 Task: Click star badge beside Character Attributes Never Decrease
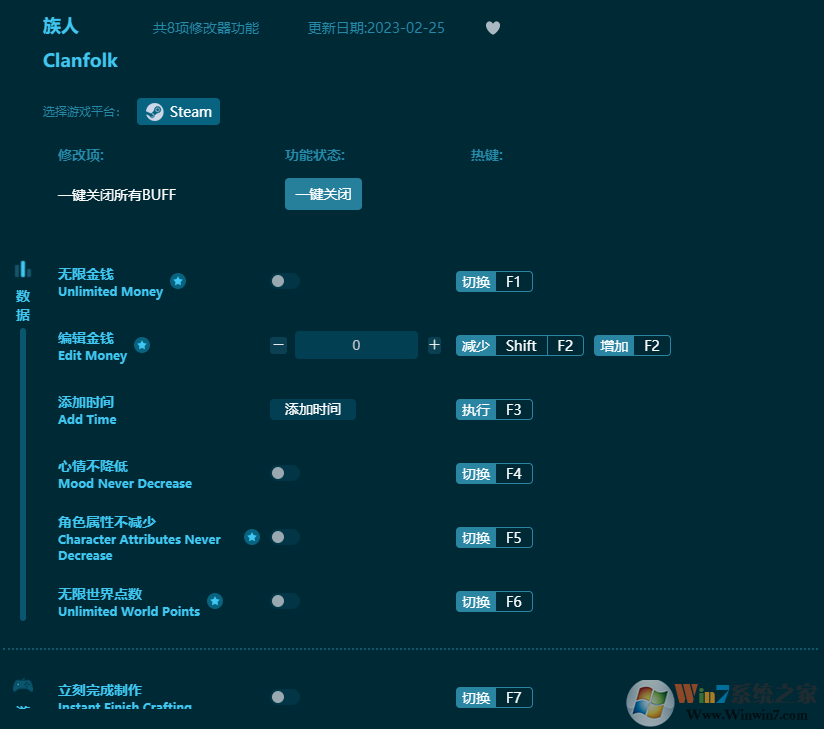pos(252,537)
